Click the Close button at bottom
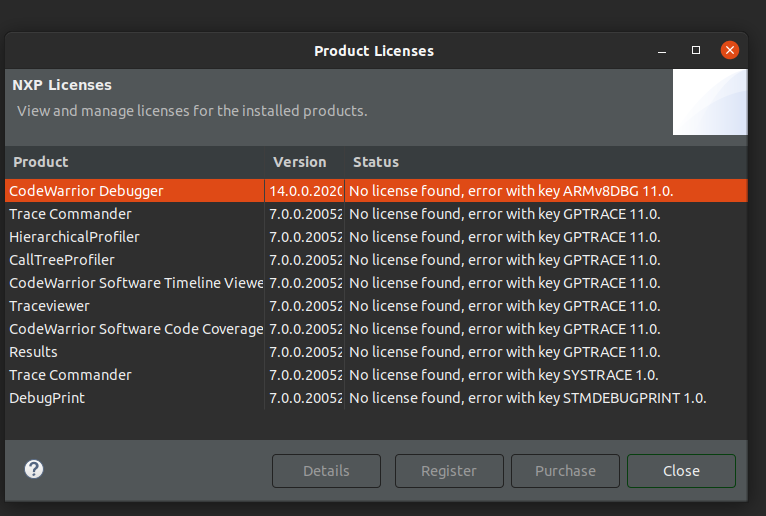 (681, 471)
